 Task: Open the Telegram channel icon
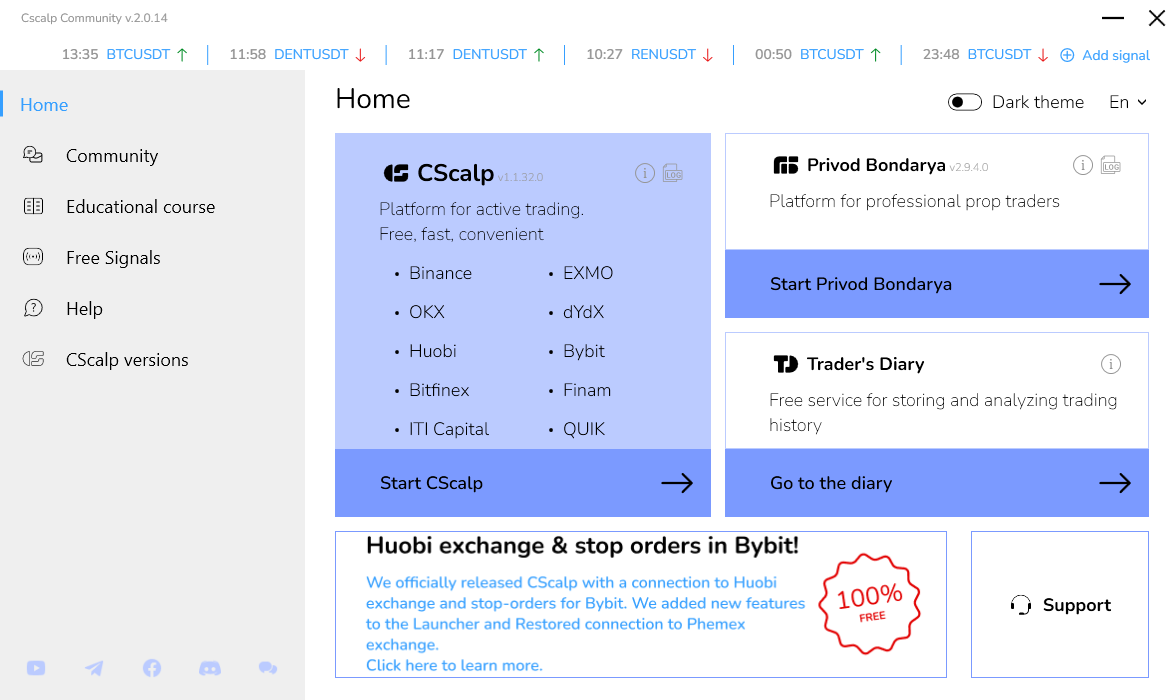[94, 668]
